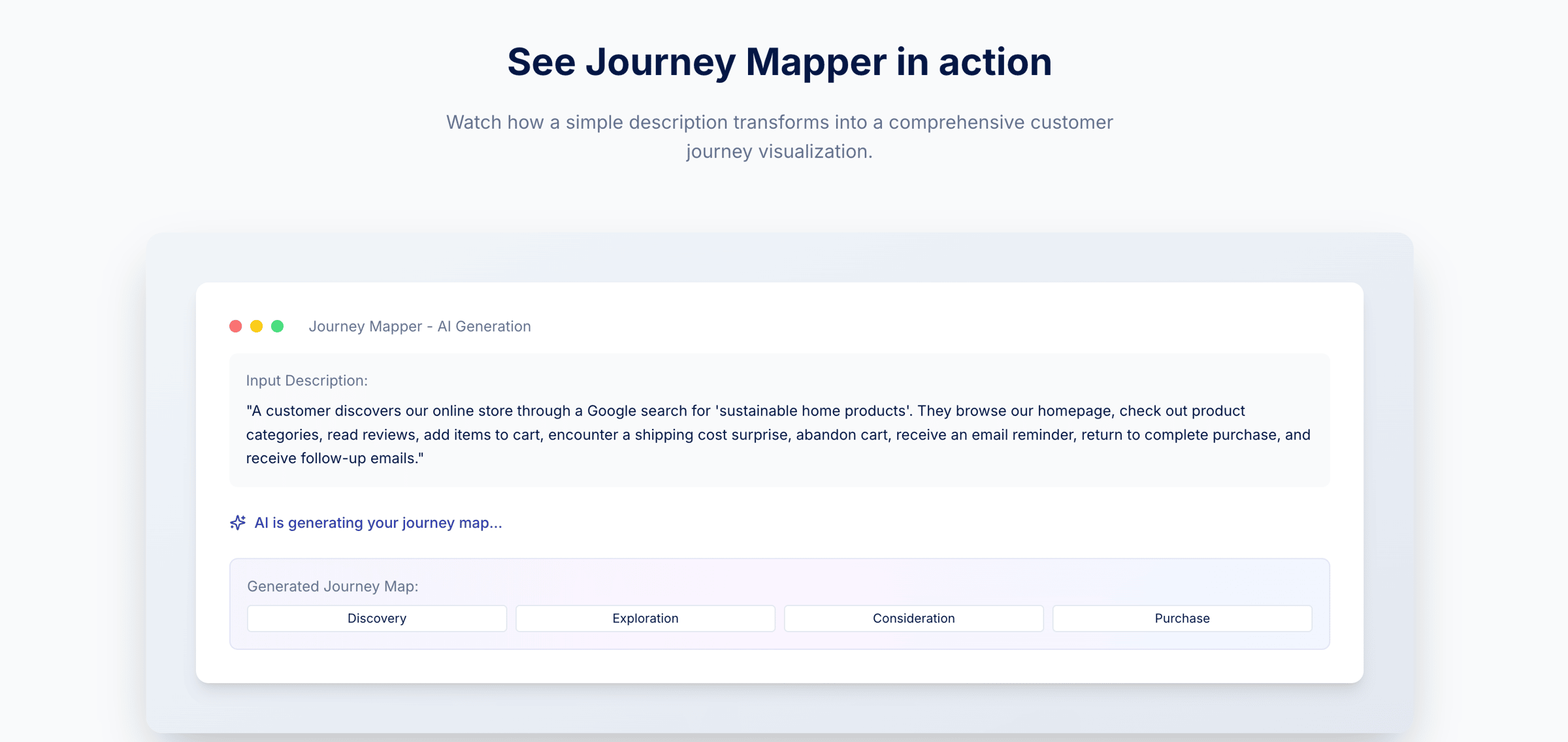Select the Purchase stage box
Screen dimensions: 1568x742
pyautogui.click(x=1182, y=618)
